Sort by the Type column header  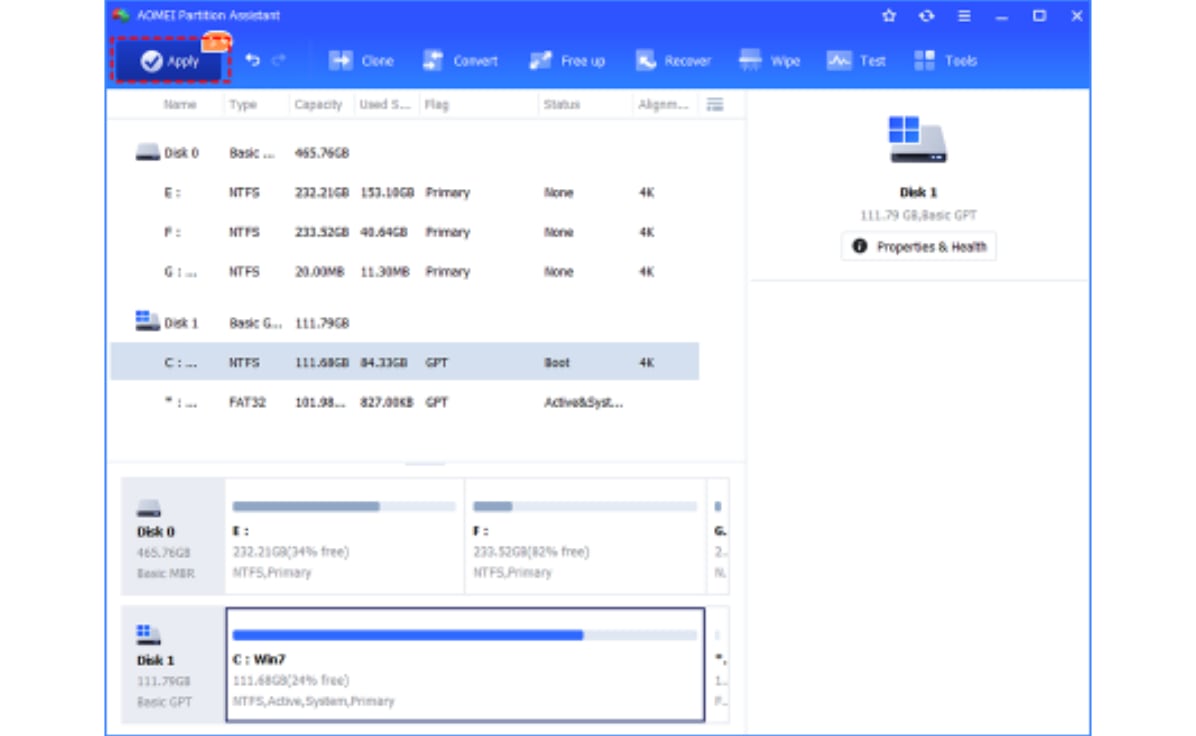[x=243, y=104]
